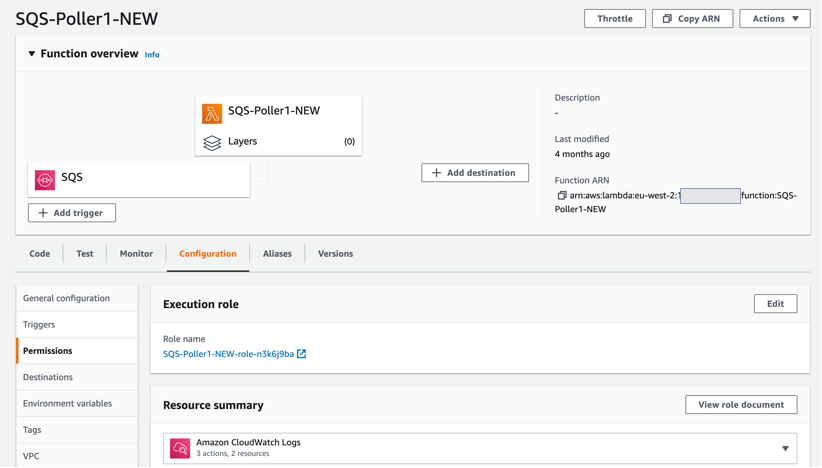The width and height of the screenshot is (822, 468).
Task: Open role via external link icon
Action: [302, 354]
